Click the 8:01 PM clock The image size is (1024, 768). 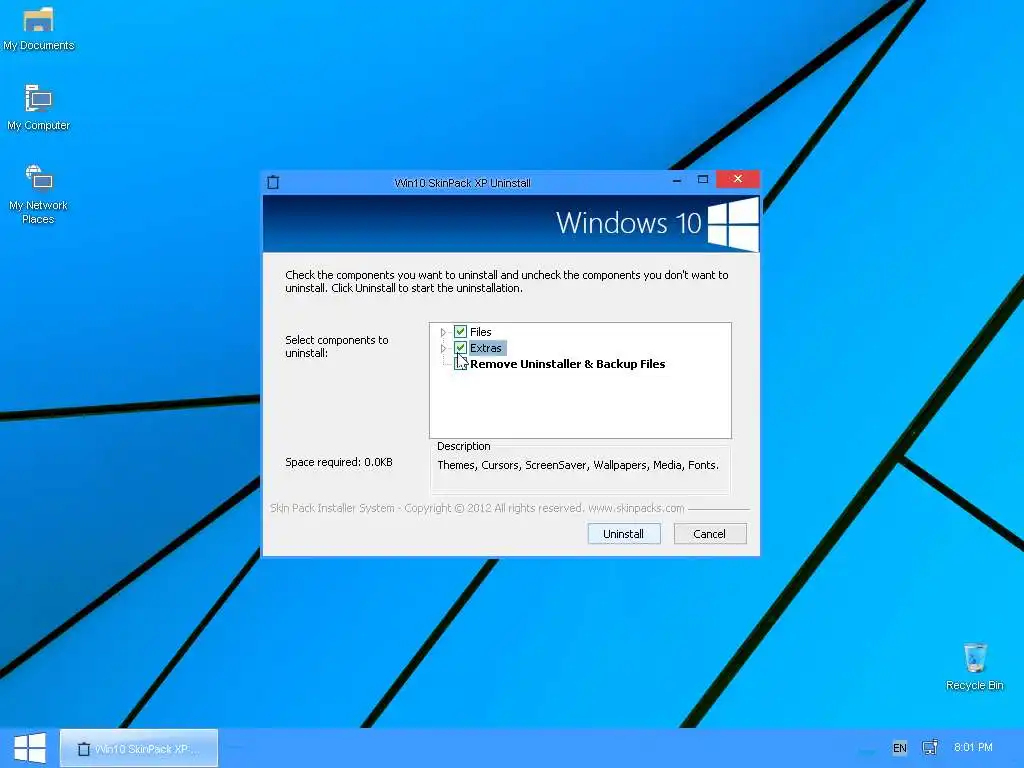tap(973, 747)
